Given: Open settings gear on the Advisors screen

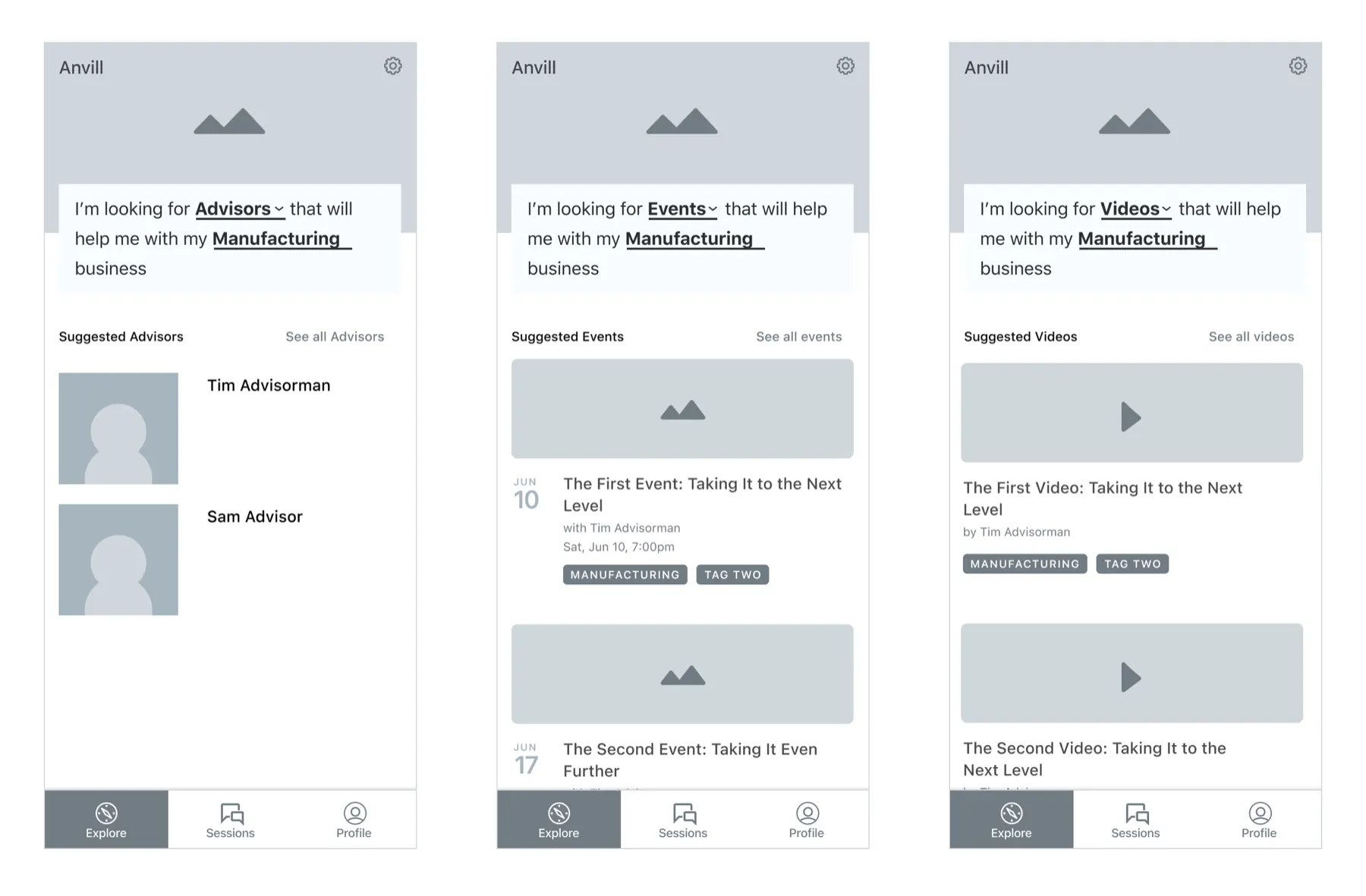Looking at the screenshot, I should [x=392, y=66].
